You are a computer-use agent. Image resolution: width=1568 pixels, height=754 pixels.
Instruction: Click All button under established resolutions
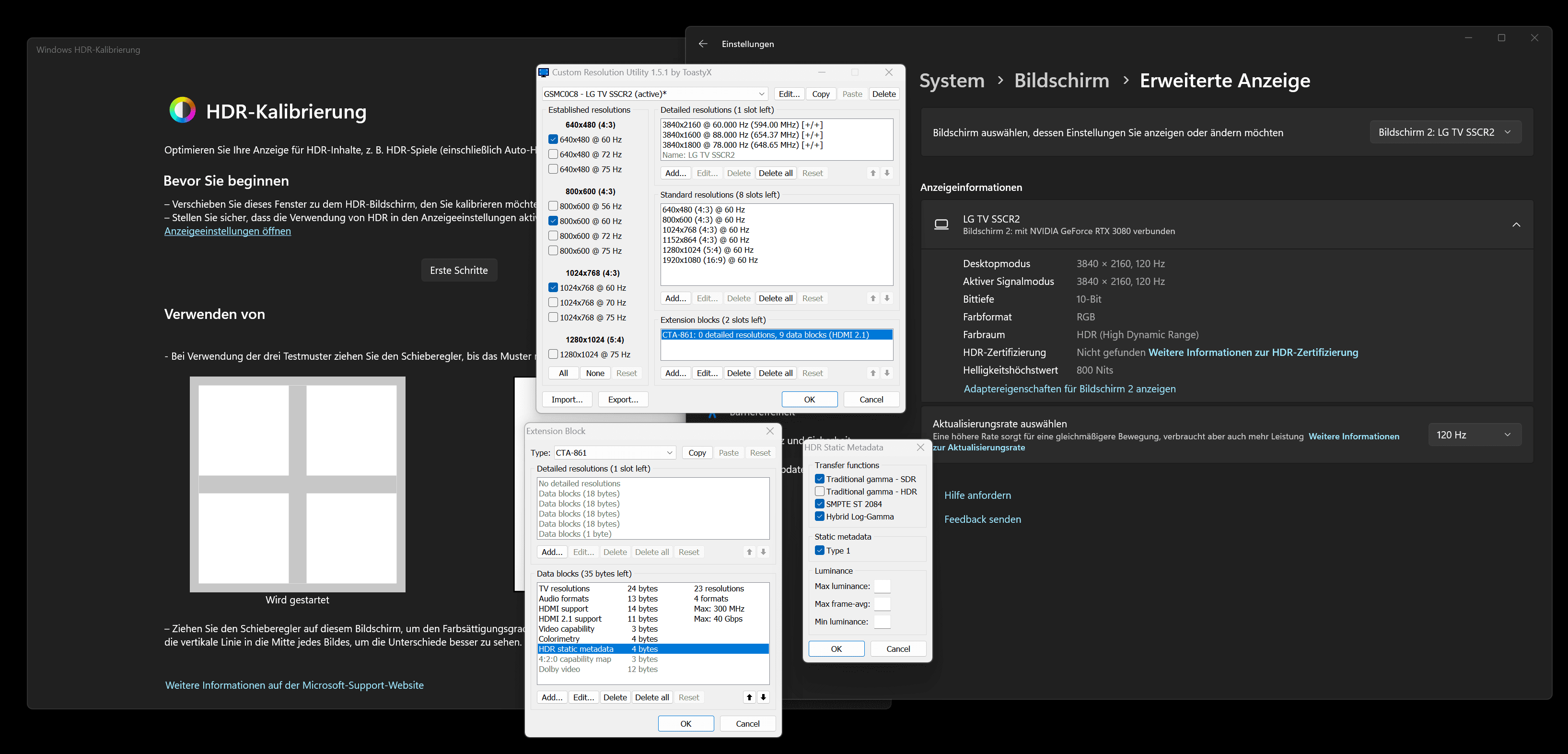click(563, 373)
